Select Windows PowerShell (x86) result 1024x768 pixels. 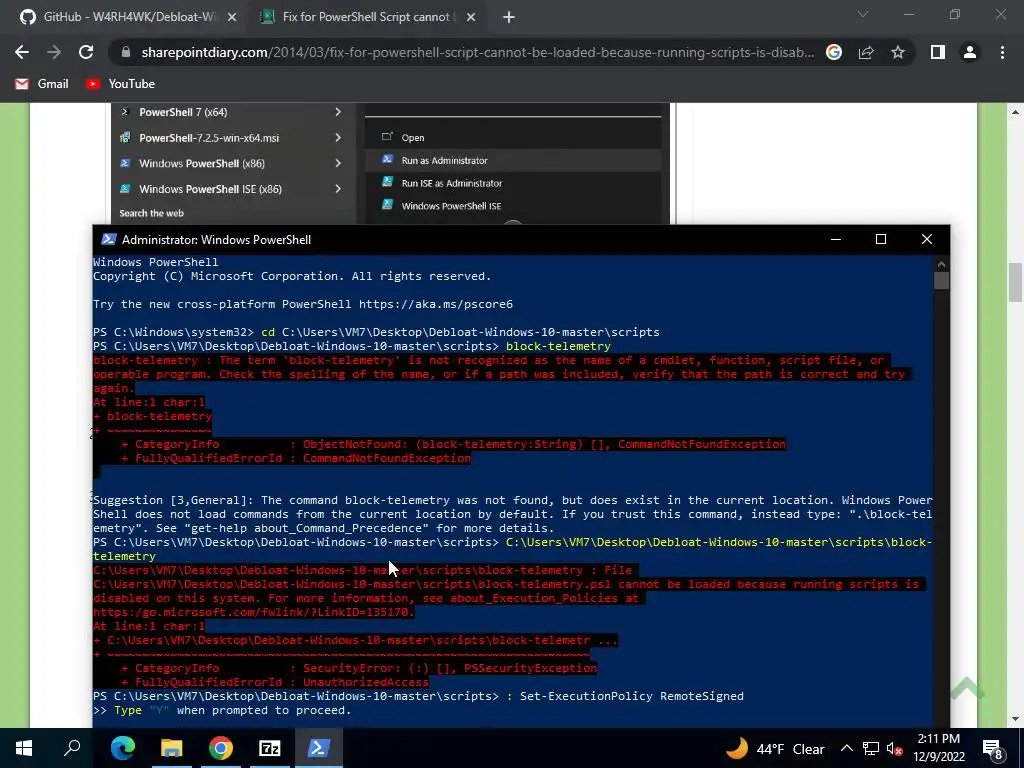(201, 163)
